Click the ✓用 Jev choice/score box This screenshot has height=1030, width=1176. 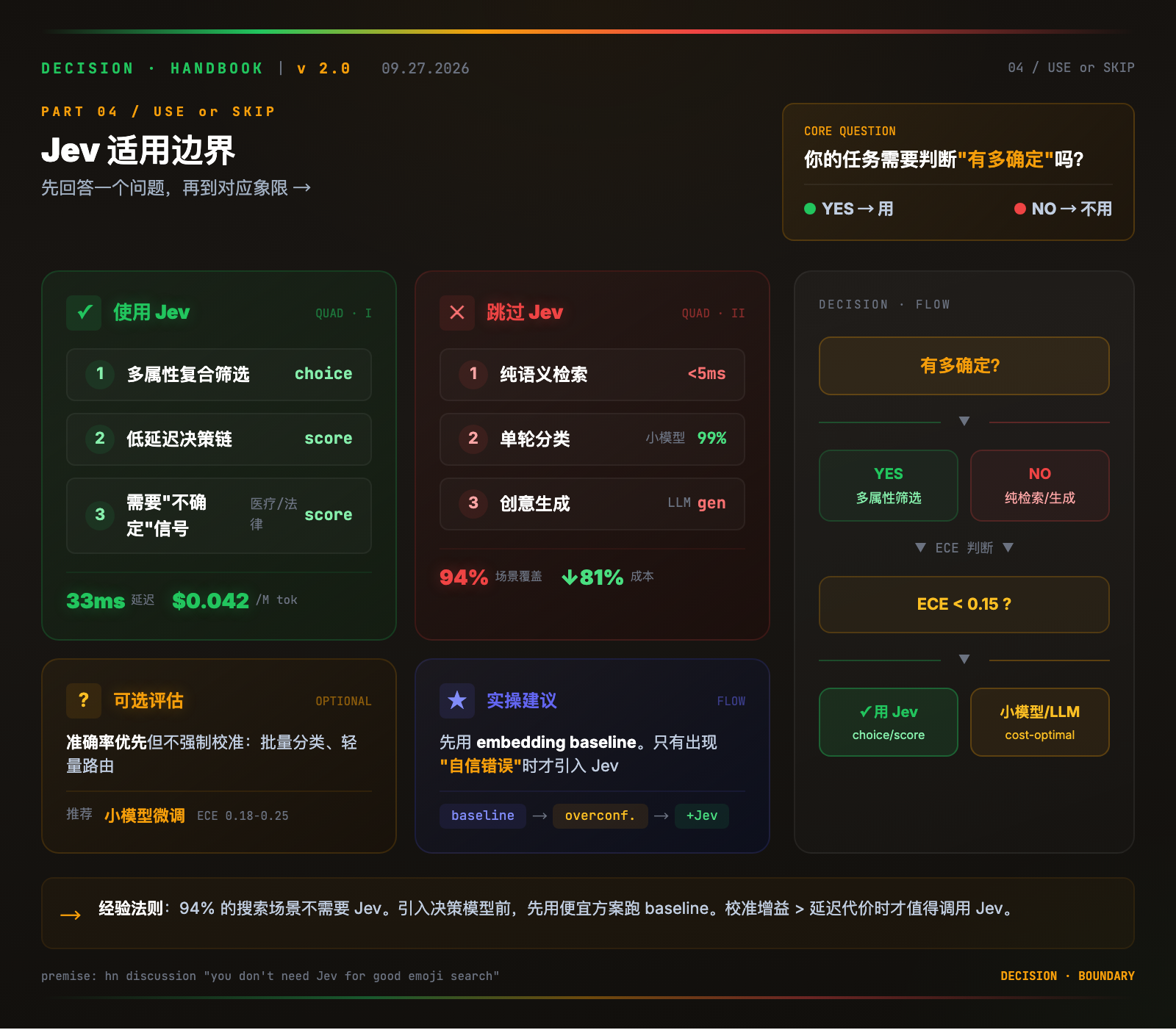click(x=889, y=722)
